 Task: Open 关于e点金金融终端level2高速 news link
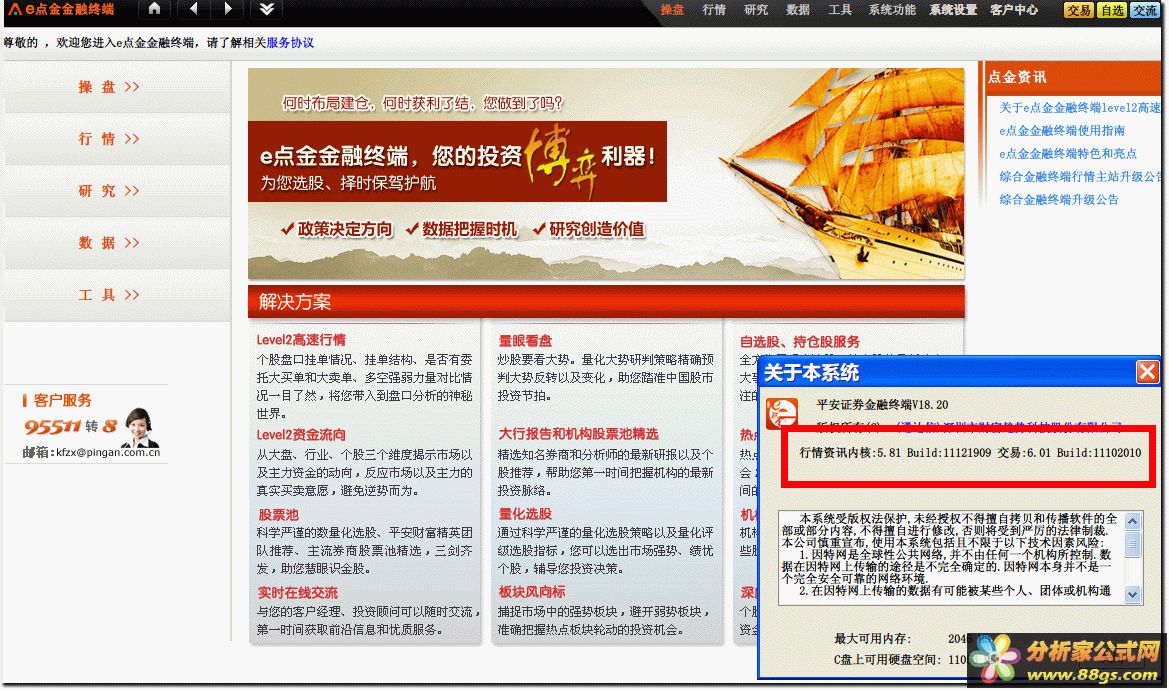coord(1080,107)
